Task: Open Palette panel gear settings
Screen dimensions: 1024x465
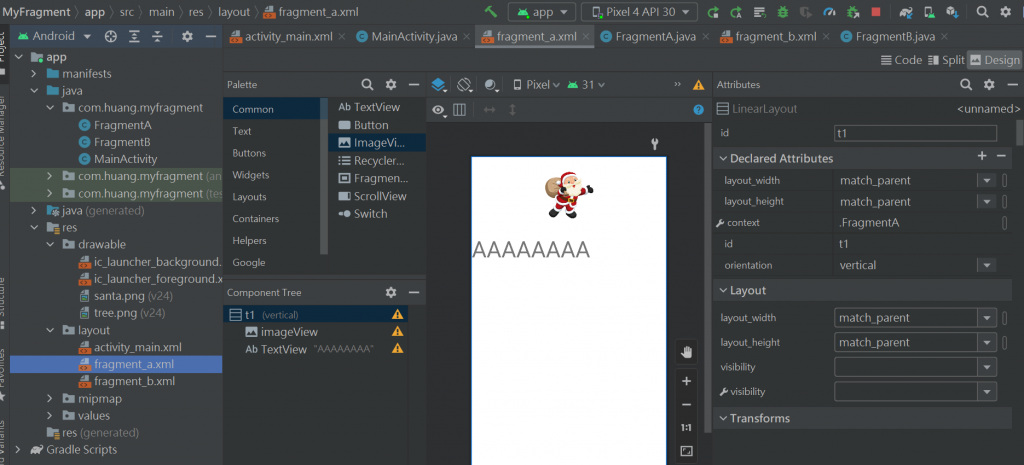Action: [x=391, y=84]
